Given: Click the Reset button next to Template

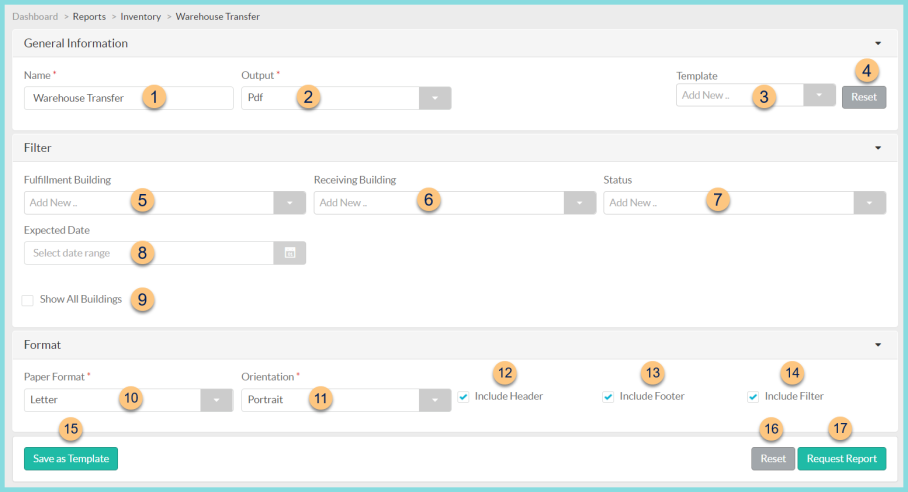Looking at the screenshot, I should (863, 97).
